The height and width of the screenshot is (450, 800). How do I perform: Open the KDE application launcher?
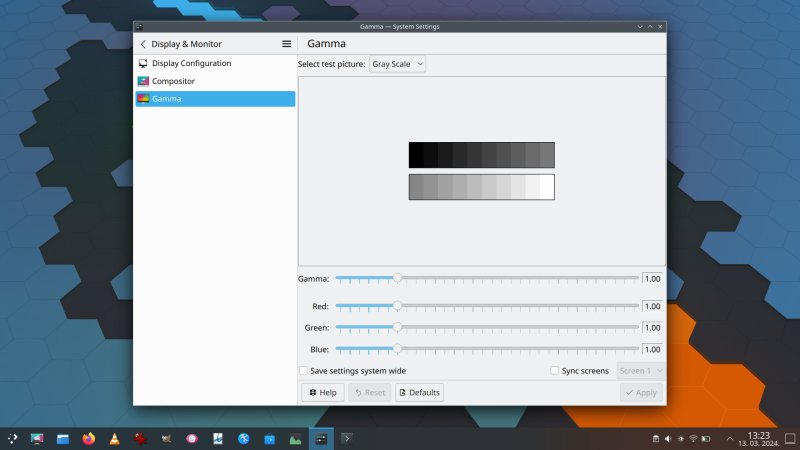pyautogui.click(x=12, y=438)
